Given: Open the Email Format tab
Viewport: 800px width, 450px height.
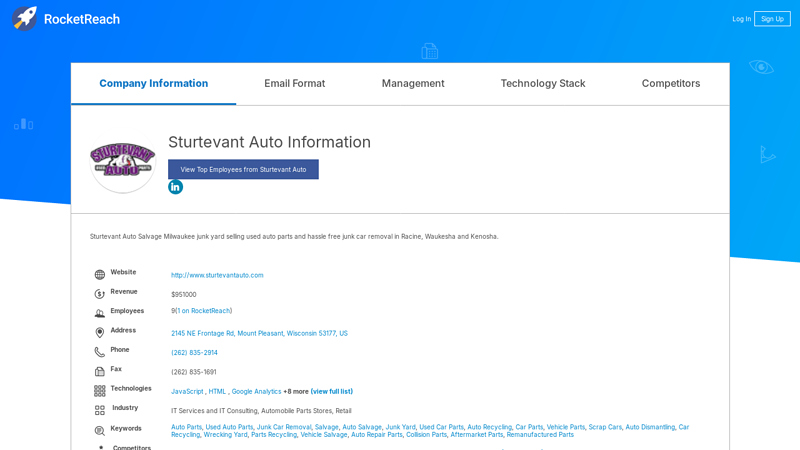Looking at the screenshot, I should (294, 83).
